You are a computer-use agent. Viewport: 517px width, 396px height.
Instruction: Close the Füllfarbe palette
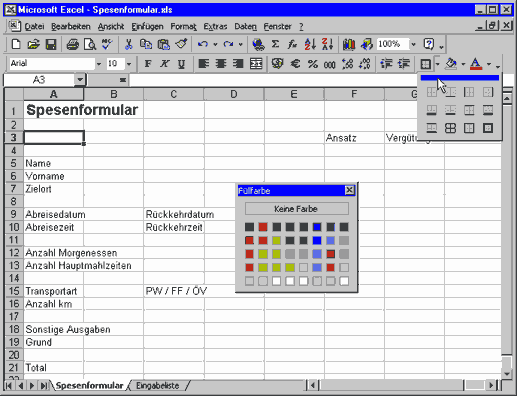349,190
